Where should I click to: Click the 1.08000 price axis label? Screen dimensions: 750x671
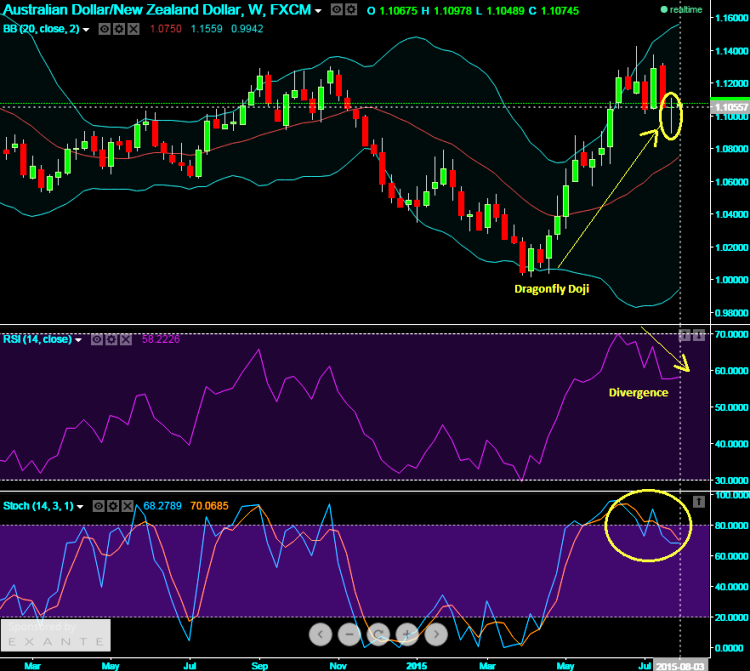tap(731, 149)
